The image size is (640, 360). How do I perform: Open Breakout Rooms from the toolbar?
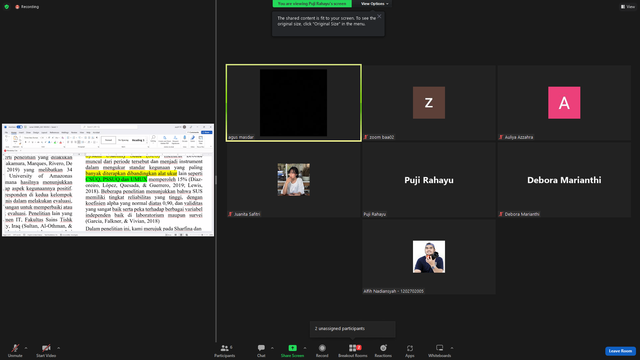[x=353, y=350]
